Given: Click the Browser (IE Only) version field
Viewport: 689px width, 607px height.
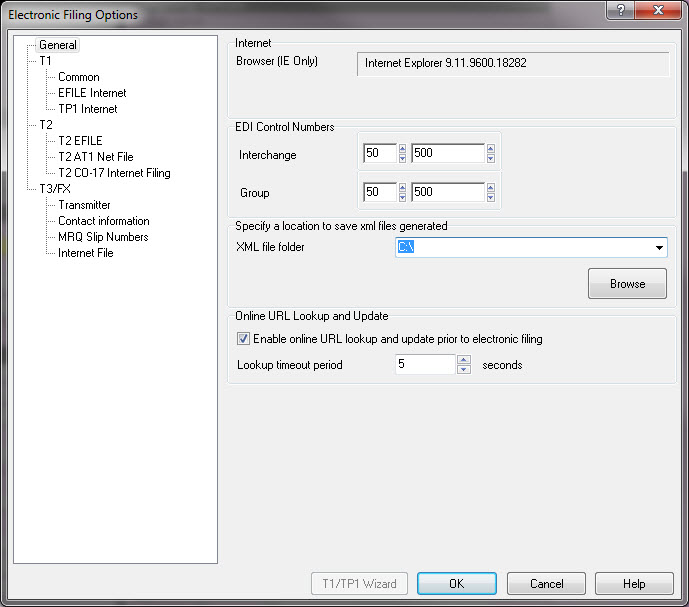Looking at the screenshot, I should 513,64.
